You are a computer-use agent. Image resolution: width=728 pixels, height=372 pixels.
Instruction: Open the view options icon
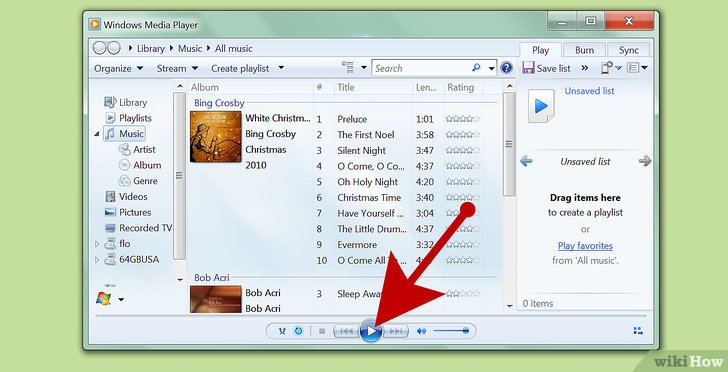pos(348,67)
